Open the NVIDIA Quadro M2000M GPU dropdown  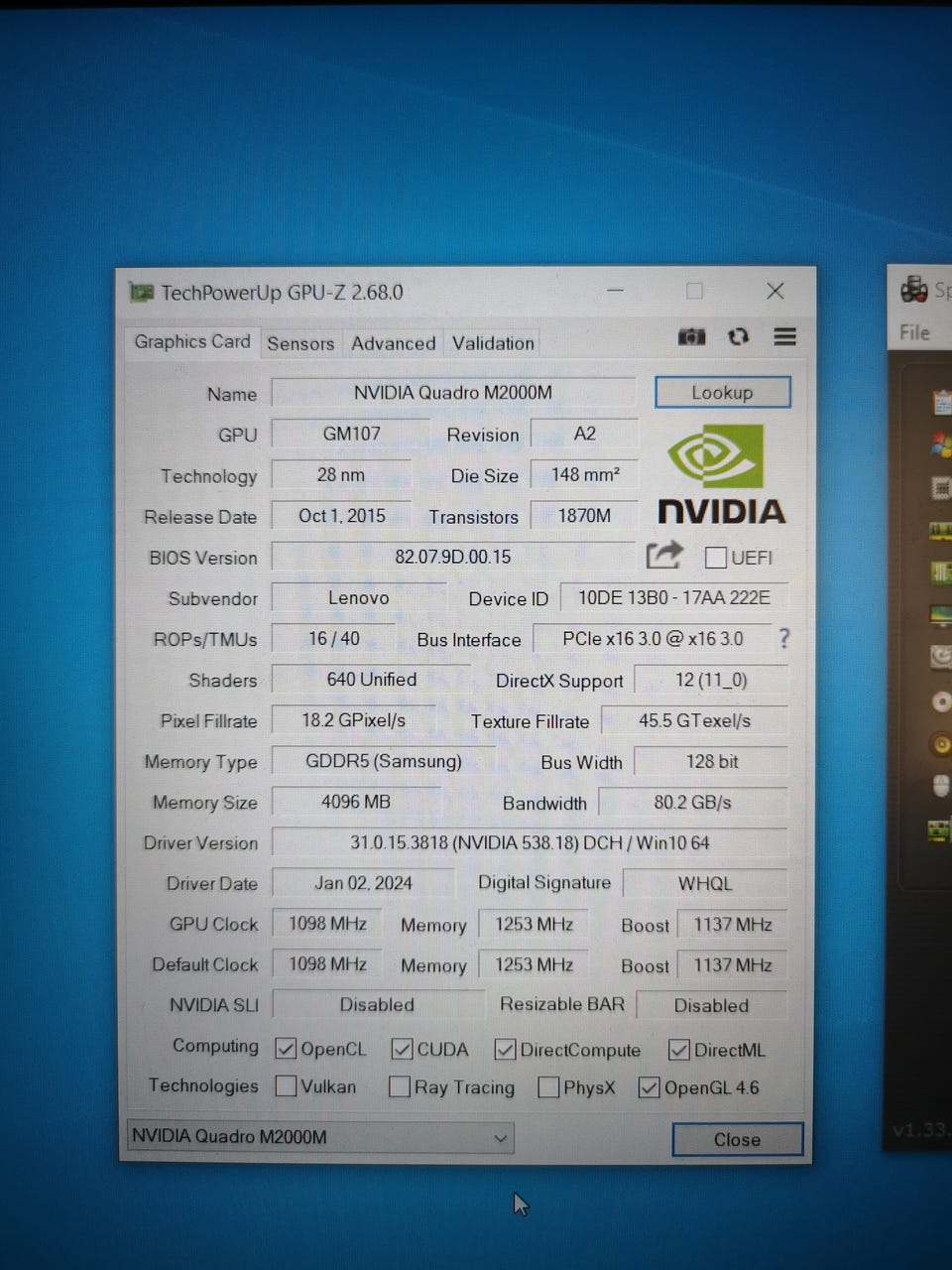(320, 1137)
